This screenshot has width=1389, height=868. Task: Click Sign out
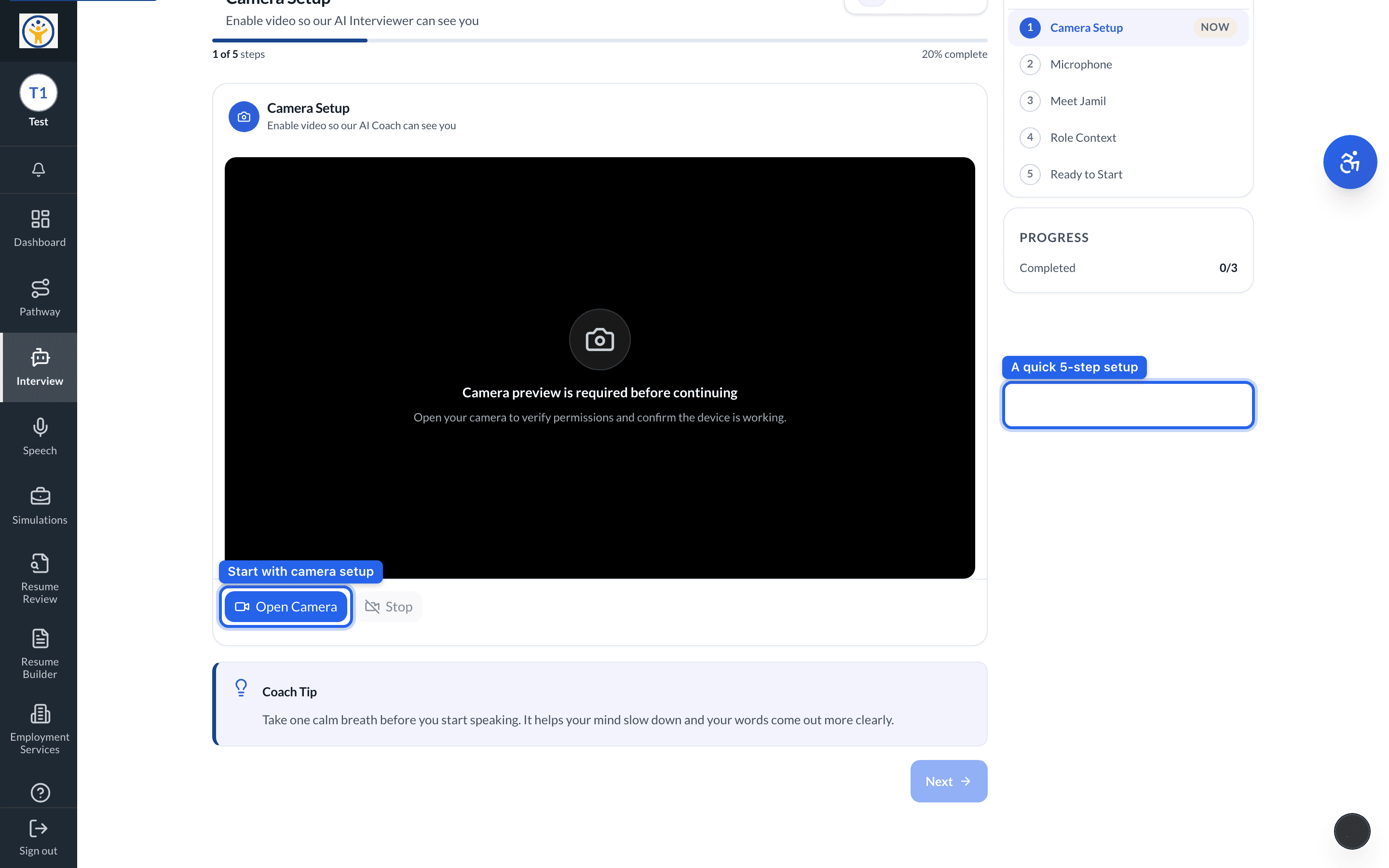tap(39, 838)
